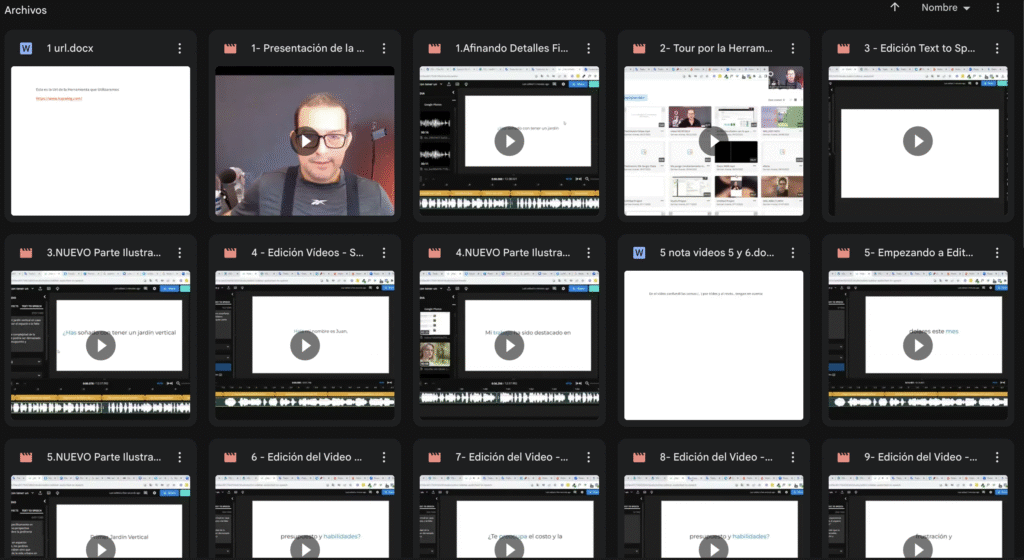This screenshot has height=560, width=1024.
Task: Play the 4.NUEVO Parte Ilustra video
Action: point(509,345)
